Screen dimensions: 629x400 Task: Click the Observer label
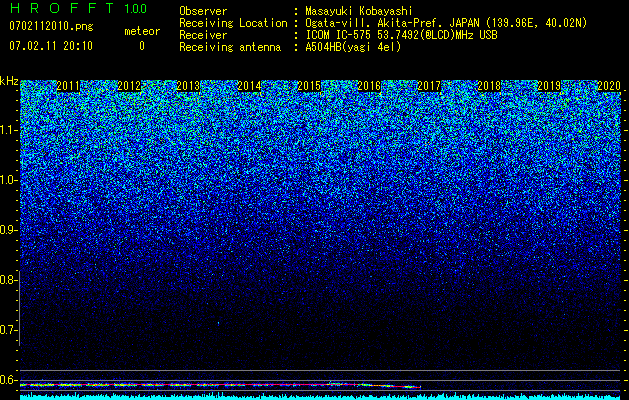[x=203, y=11]
